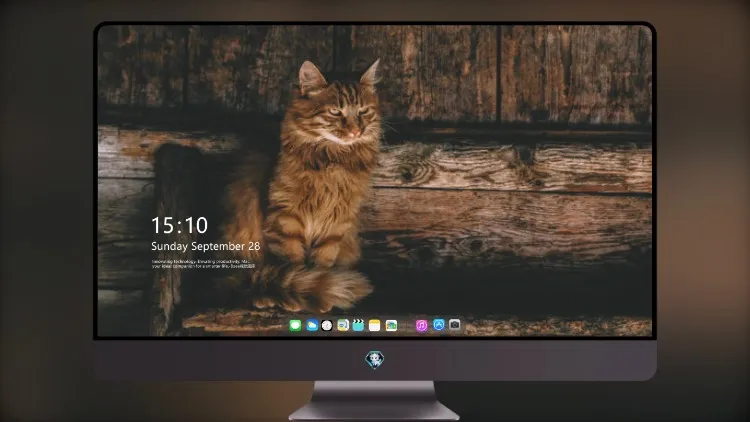Open the blue App Store icon
750x422 pixels.
click(439, 325)
